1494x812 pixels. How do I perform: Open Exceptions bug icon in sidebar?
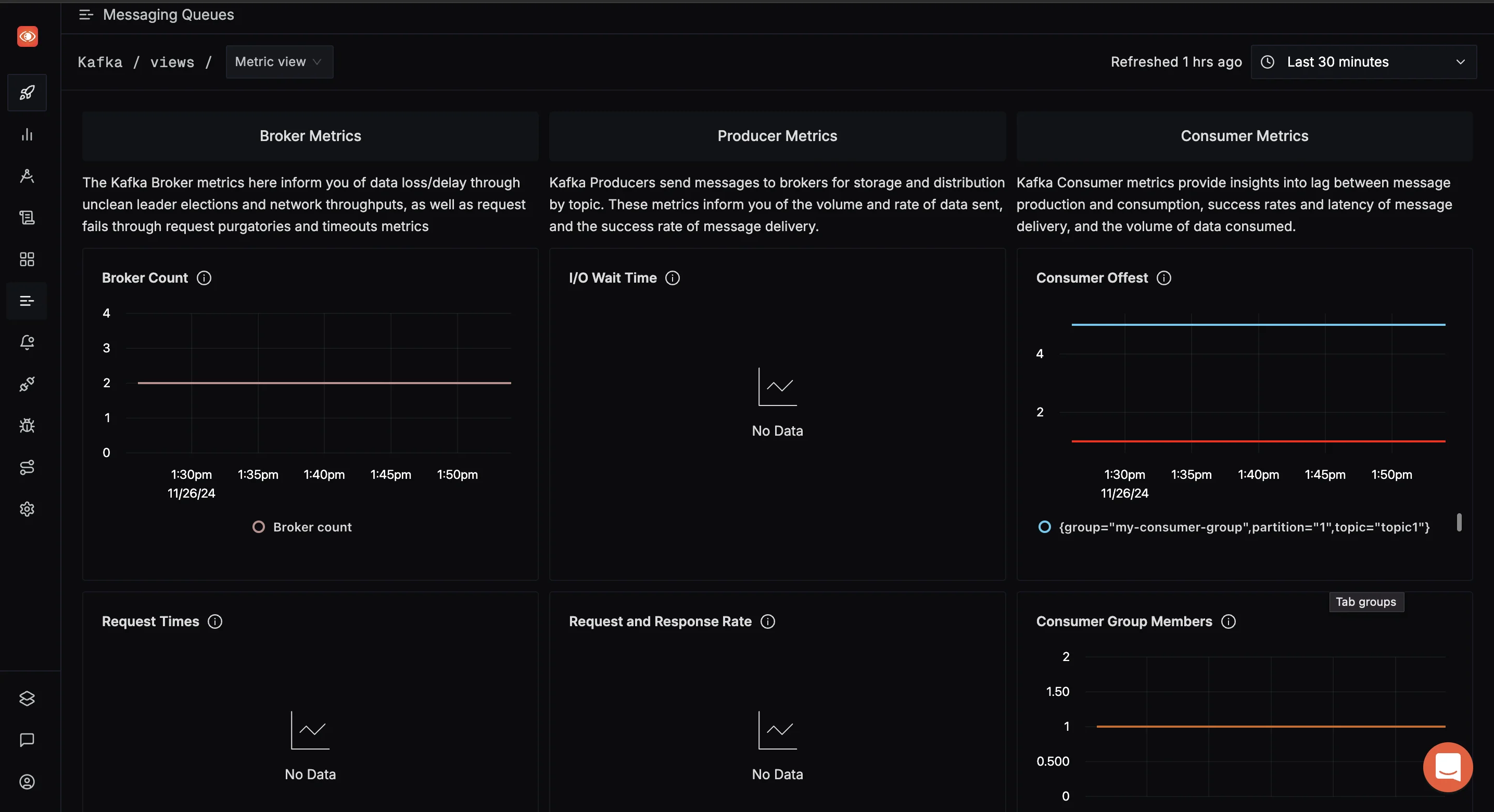click(x=27, y=426)
